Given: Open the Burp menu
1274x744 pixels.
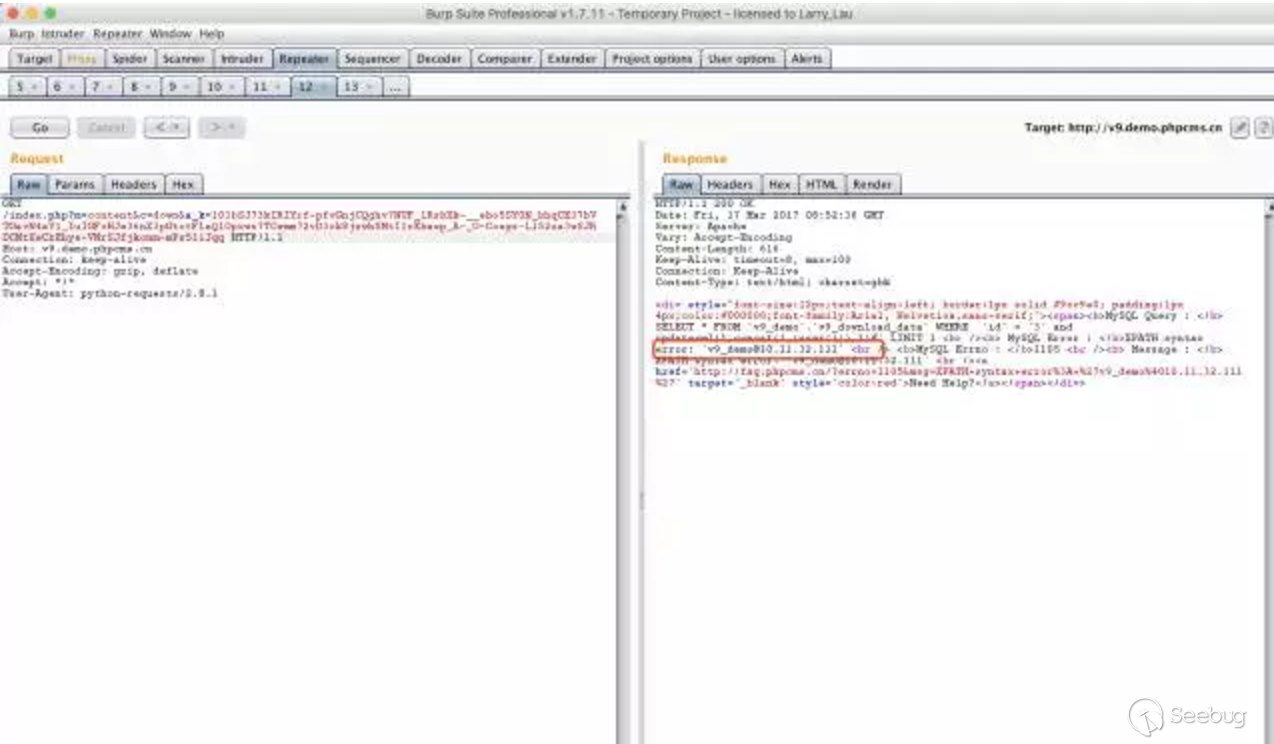Looking at the screenshot, I should [21, 33].
